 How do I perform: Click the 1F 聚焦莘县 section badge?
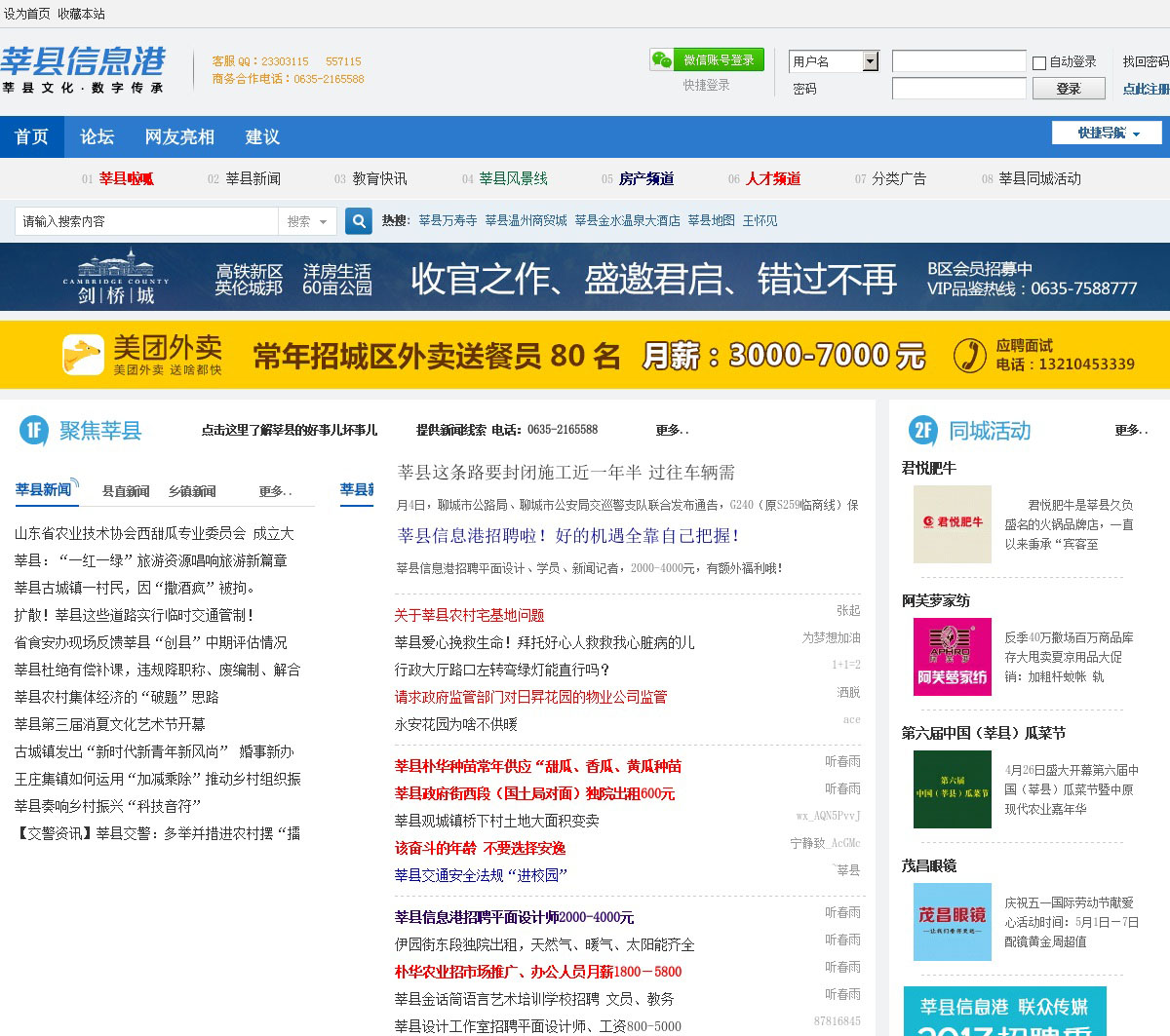click(x=34, y=430)
